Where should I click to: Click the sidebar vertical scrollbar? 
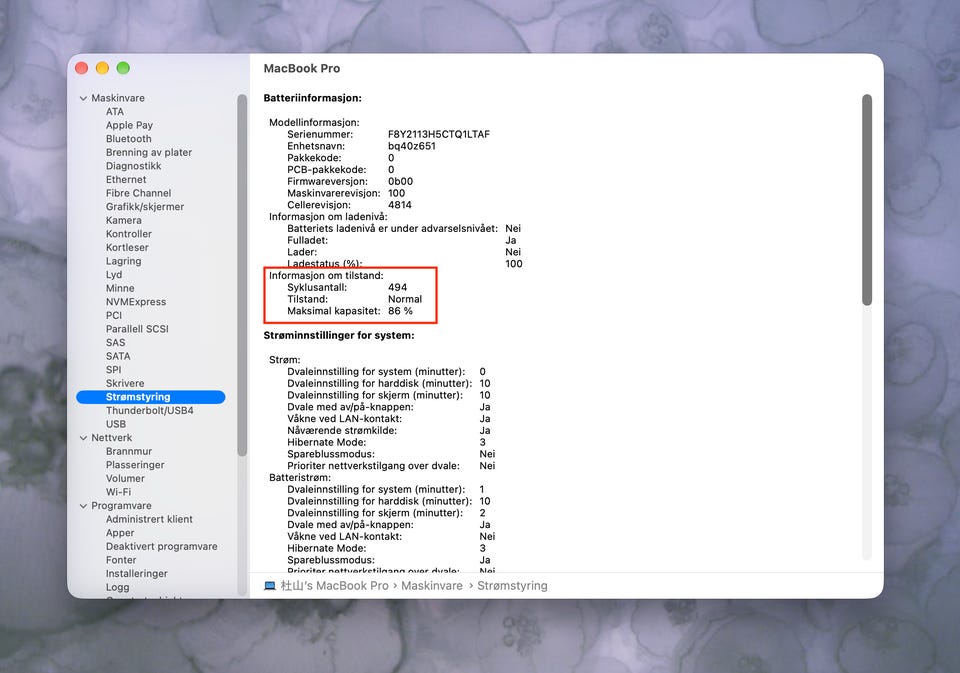click(242, 276)
